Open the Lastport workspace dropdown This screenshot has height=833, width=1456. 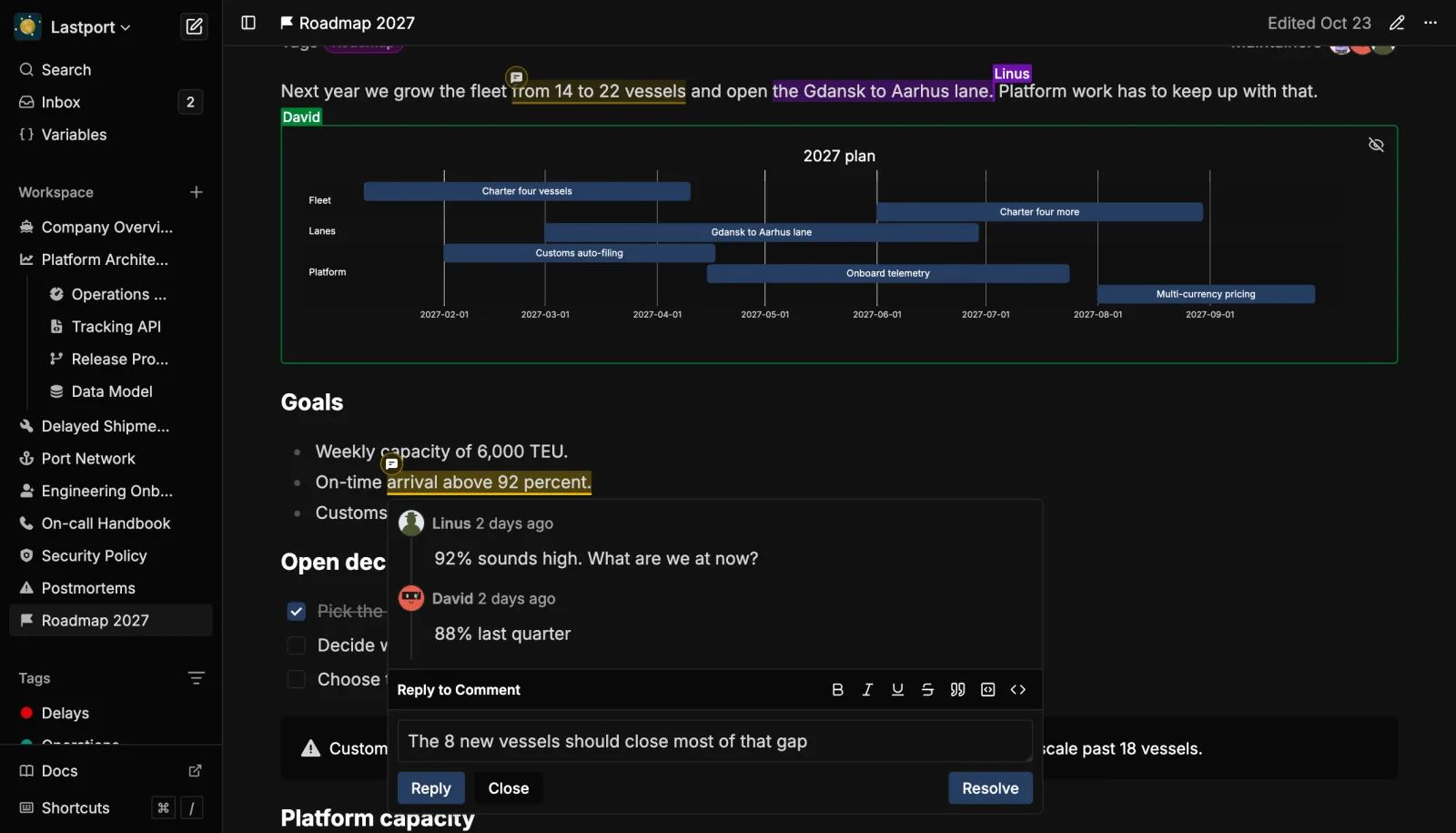(x=73, y=27)
